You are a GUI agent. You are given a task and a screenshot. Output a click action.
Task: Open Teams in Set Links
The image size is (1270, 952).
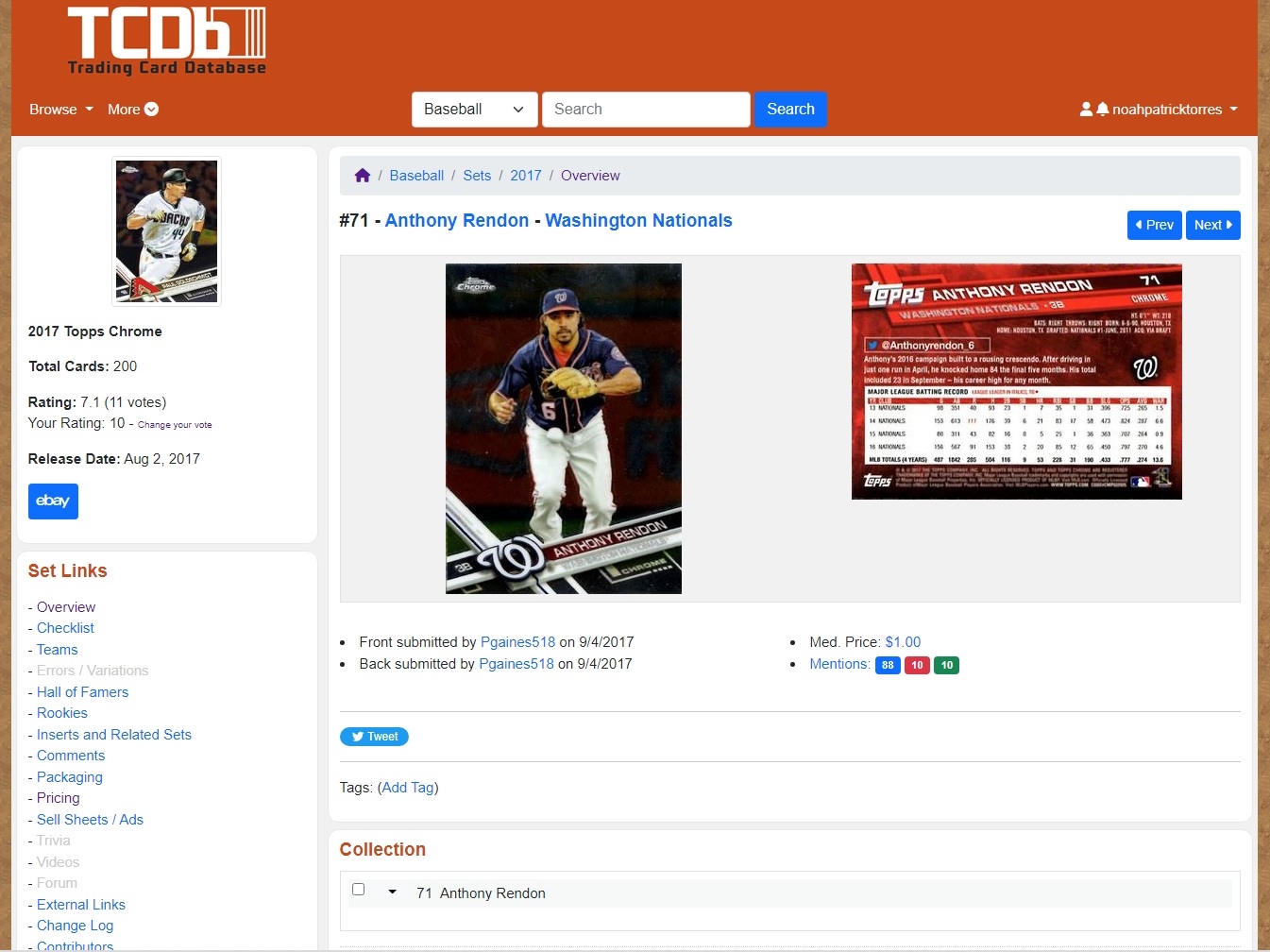point(57,650)
